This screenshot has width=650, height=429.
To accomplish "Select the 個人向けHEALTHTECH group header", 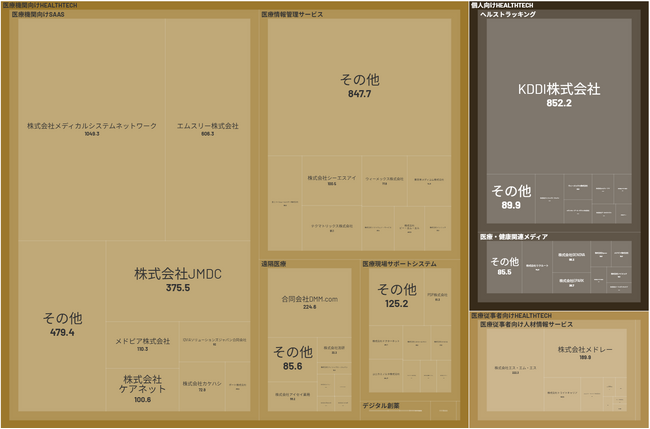I will pos(502,5).
